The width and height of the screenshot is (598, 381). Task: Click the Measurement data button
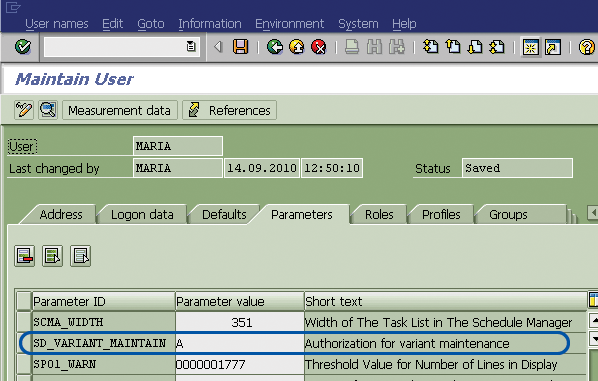(x=120, y=110)
